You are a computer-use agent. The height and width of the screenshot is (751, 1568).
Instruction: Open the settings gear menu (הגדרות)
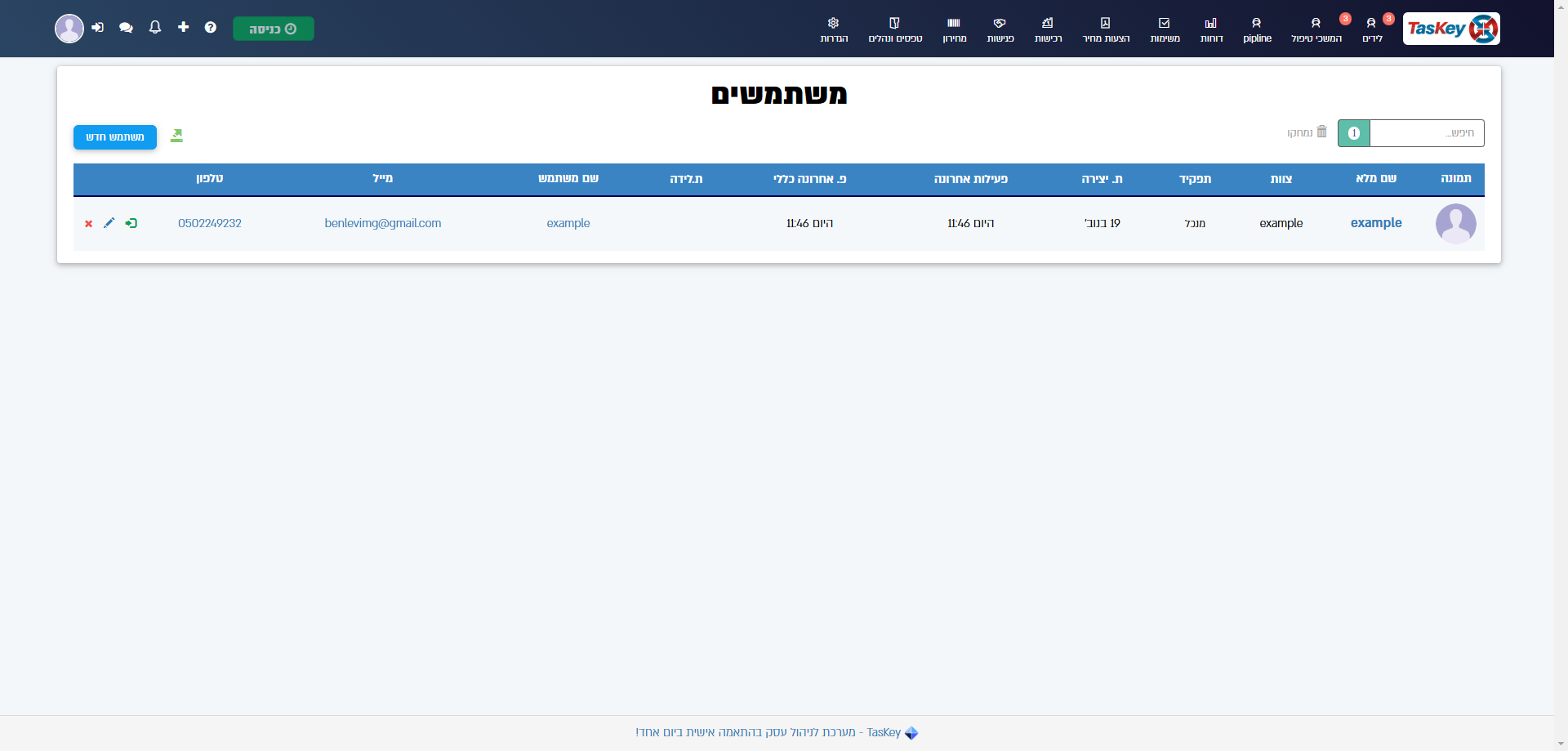coord(834,30)
